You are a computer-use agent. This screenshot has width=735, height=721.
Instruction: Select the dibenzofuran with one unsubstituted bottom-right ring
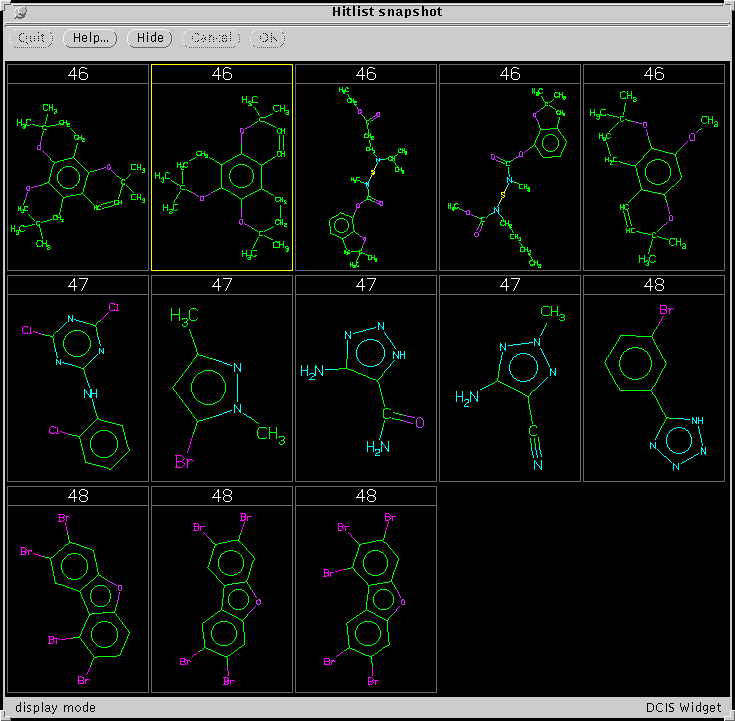(x=78, y=598)
